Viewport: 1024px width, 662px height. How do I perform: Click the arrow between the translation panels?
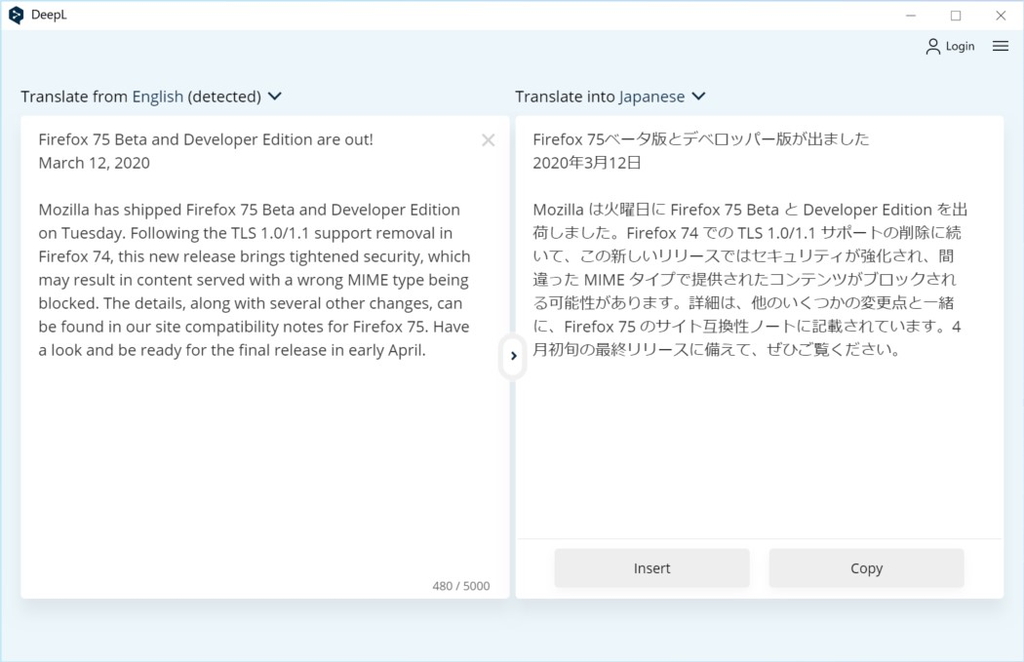pyautogui.click(x=513, y=356)
